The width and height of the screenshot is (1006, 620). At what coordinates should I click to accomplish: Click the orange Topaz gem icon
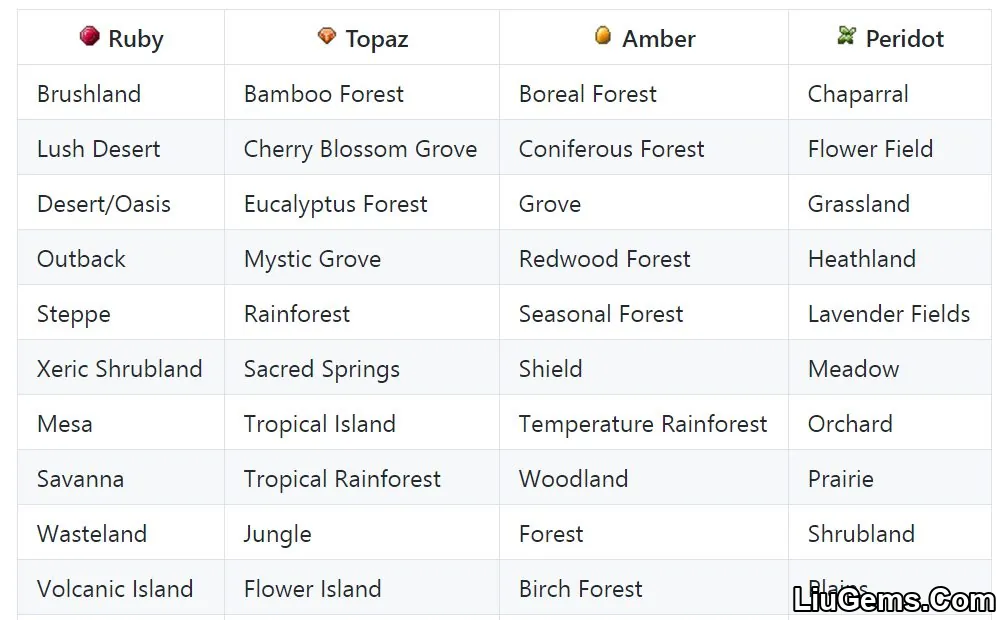[327, 36]
